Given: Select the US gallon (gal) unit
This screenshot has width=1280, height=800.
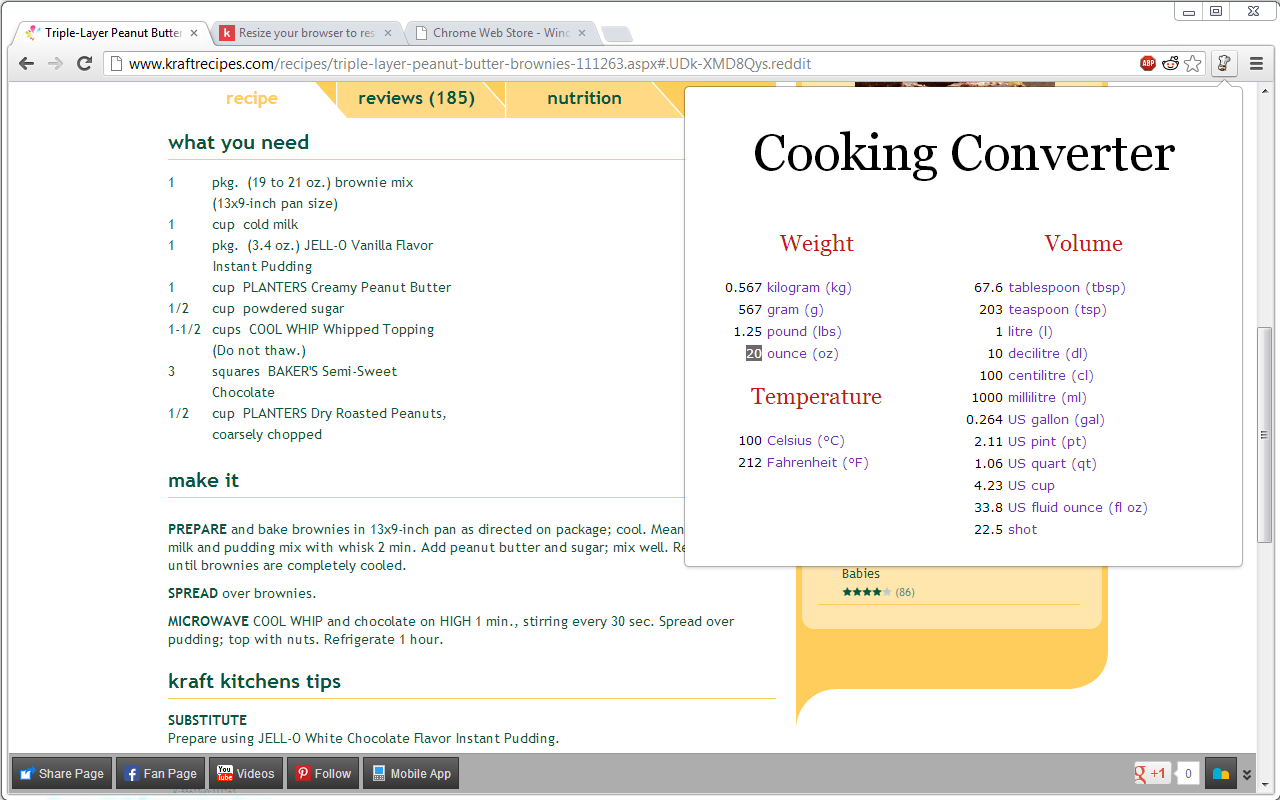Looking at the screenshot, I should click(1056, 419).
